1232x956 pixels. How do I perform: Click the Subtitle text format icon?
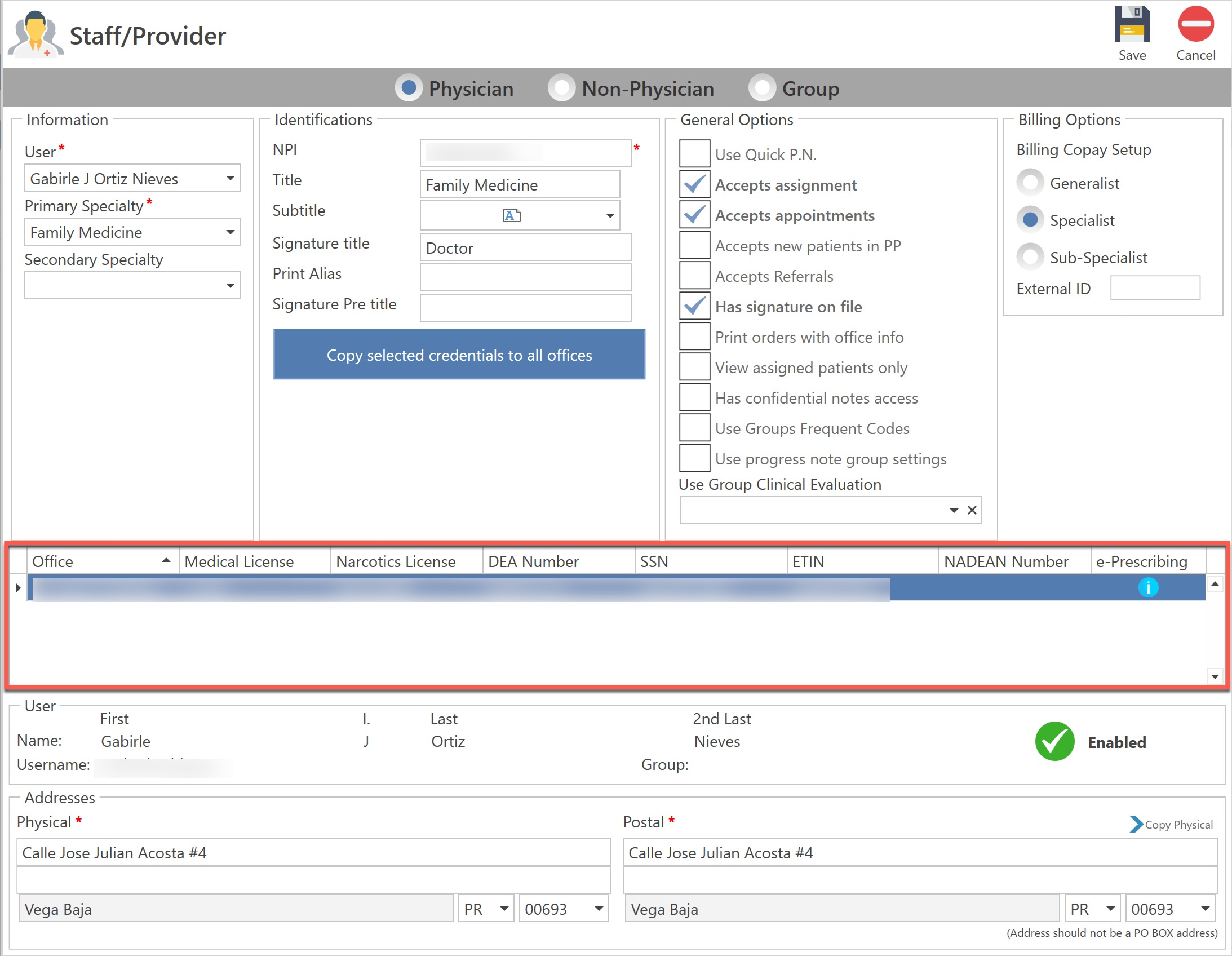point(511,215)
